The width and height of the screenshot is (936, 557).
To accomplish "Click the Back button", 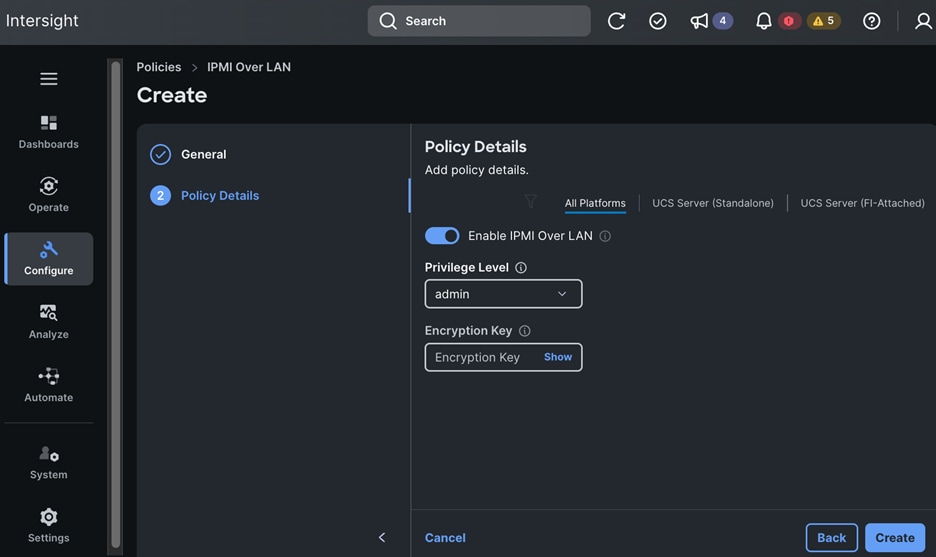I will click(x=832, y=537).
